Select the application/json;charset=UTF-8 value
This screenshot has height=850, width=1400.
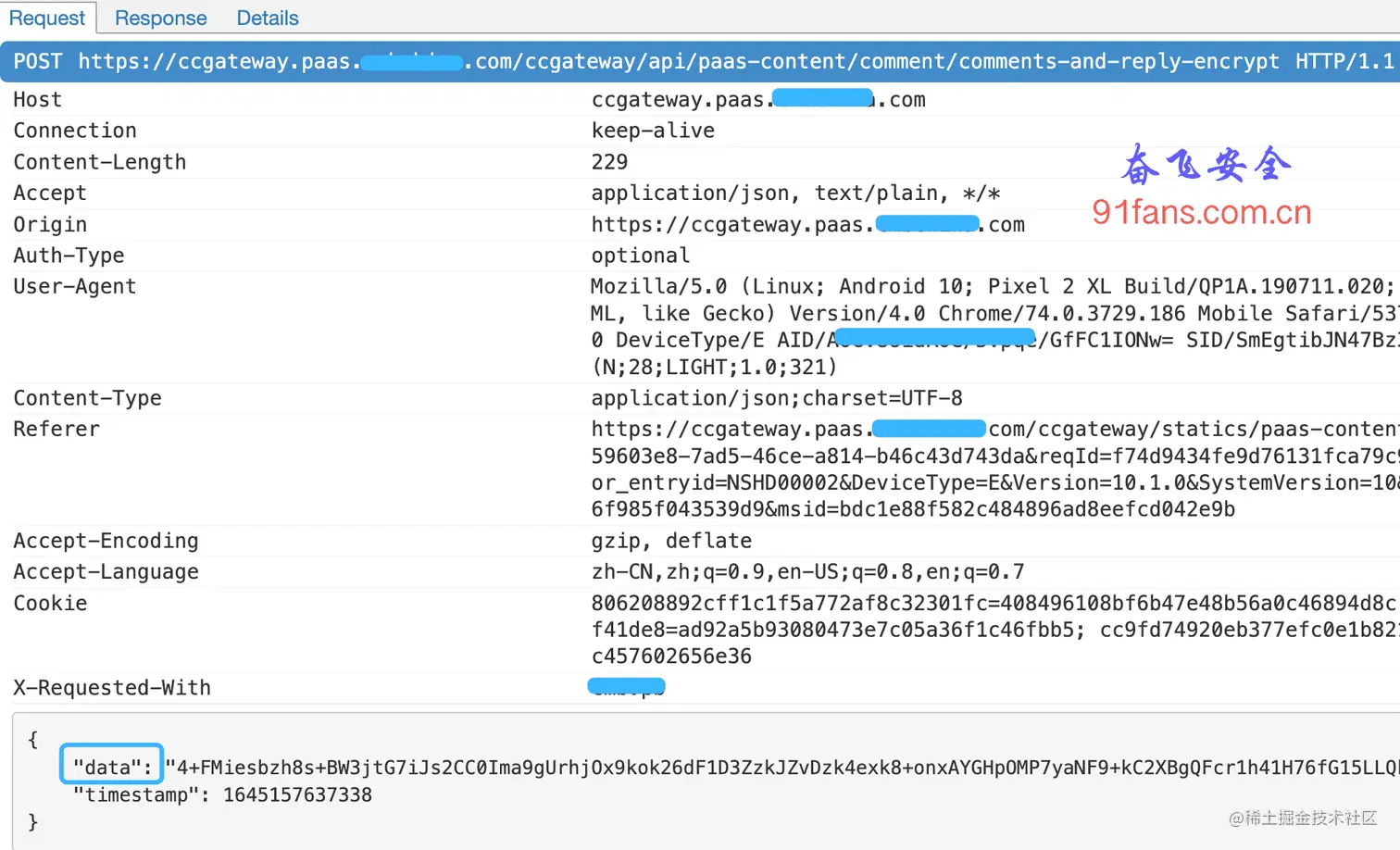pos(777,398)
